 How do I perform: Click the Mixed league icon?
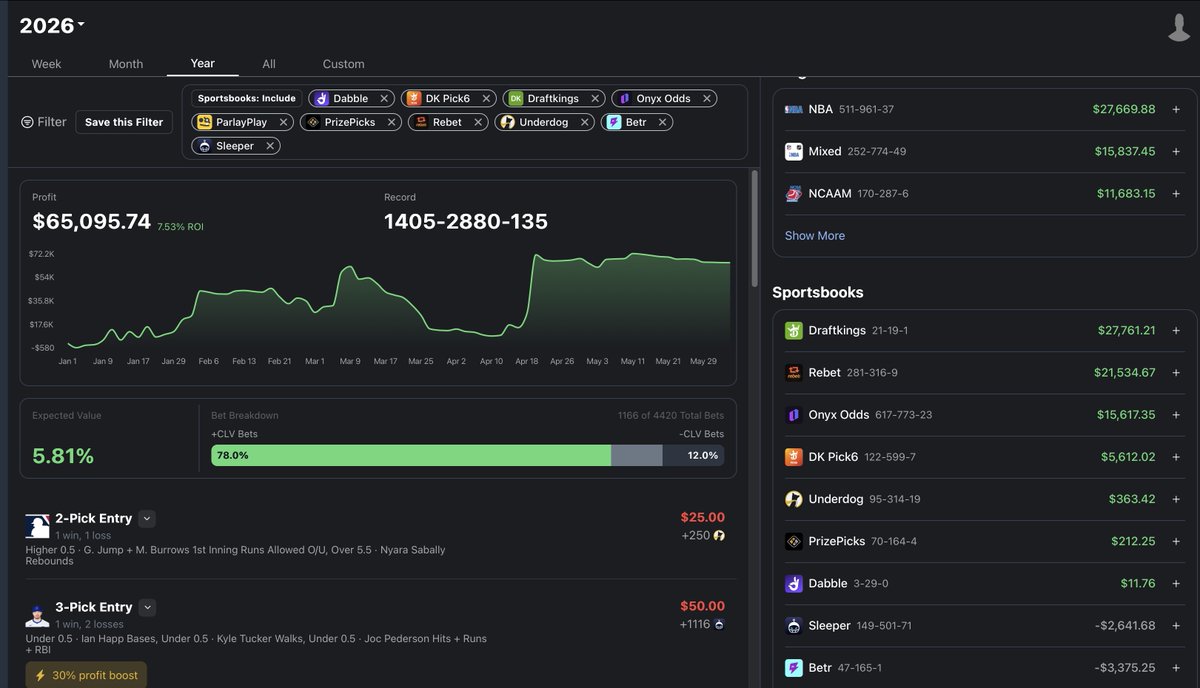tap(793, 151)
